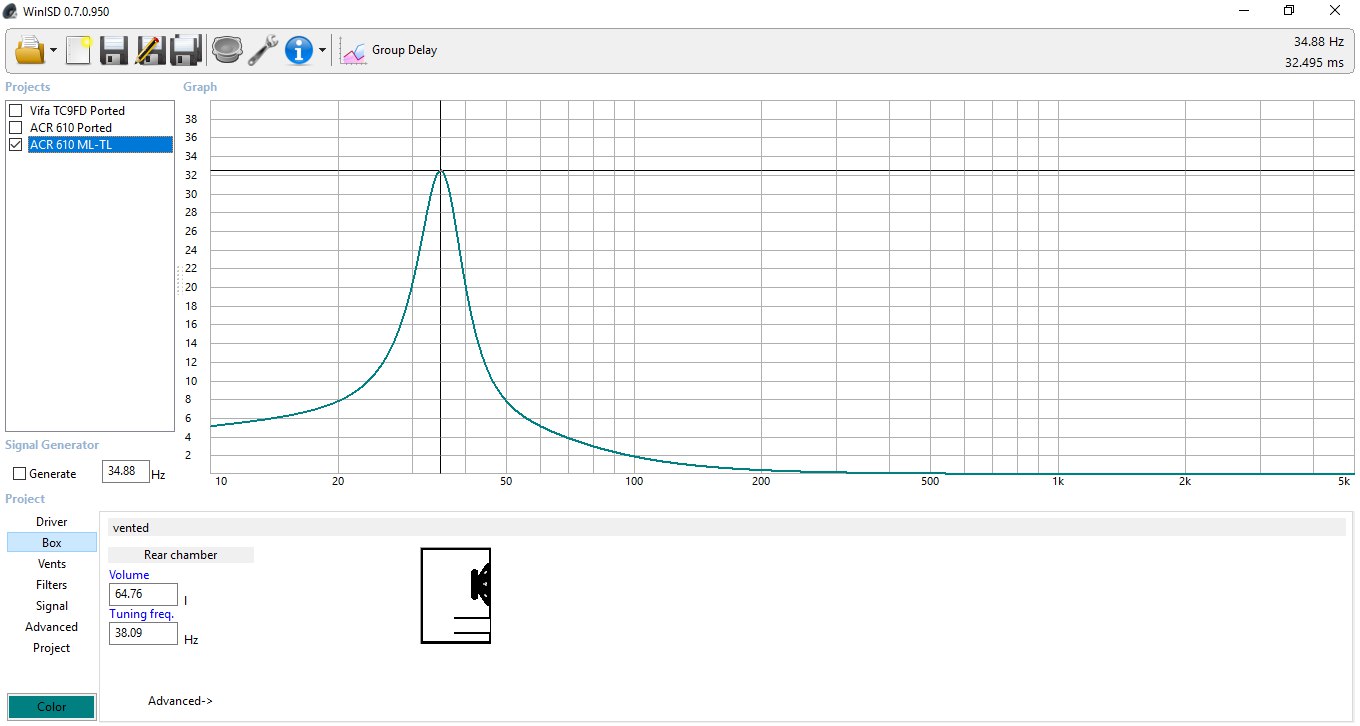Click the 32.495 ms cursor readout

tap(1314, 62)
